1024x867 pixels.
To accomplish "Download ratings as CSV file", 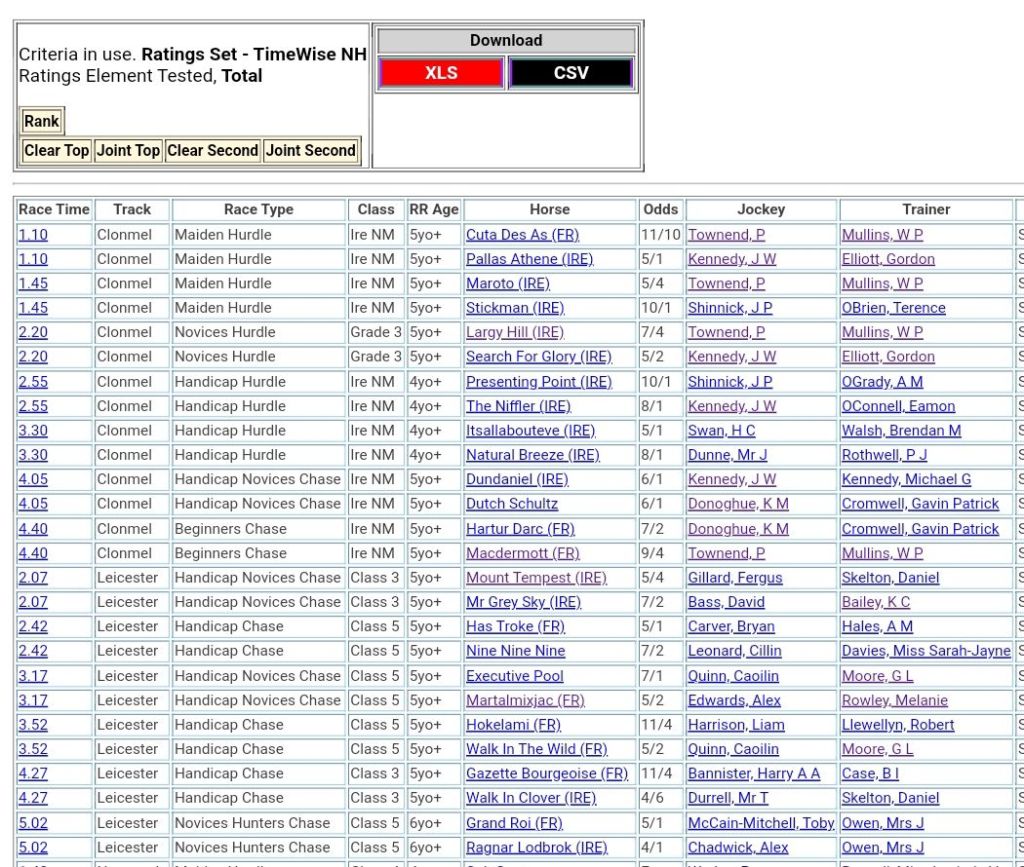I will coord(571,73).
